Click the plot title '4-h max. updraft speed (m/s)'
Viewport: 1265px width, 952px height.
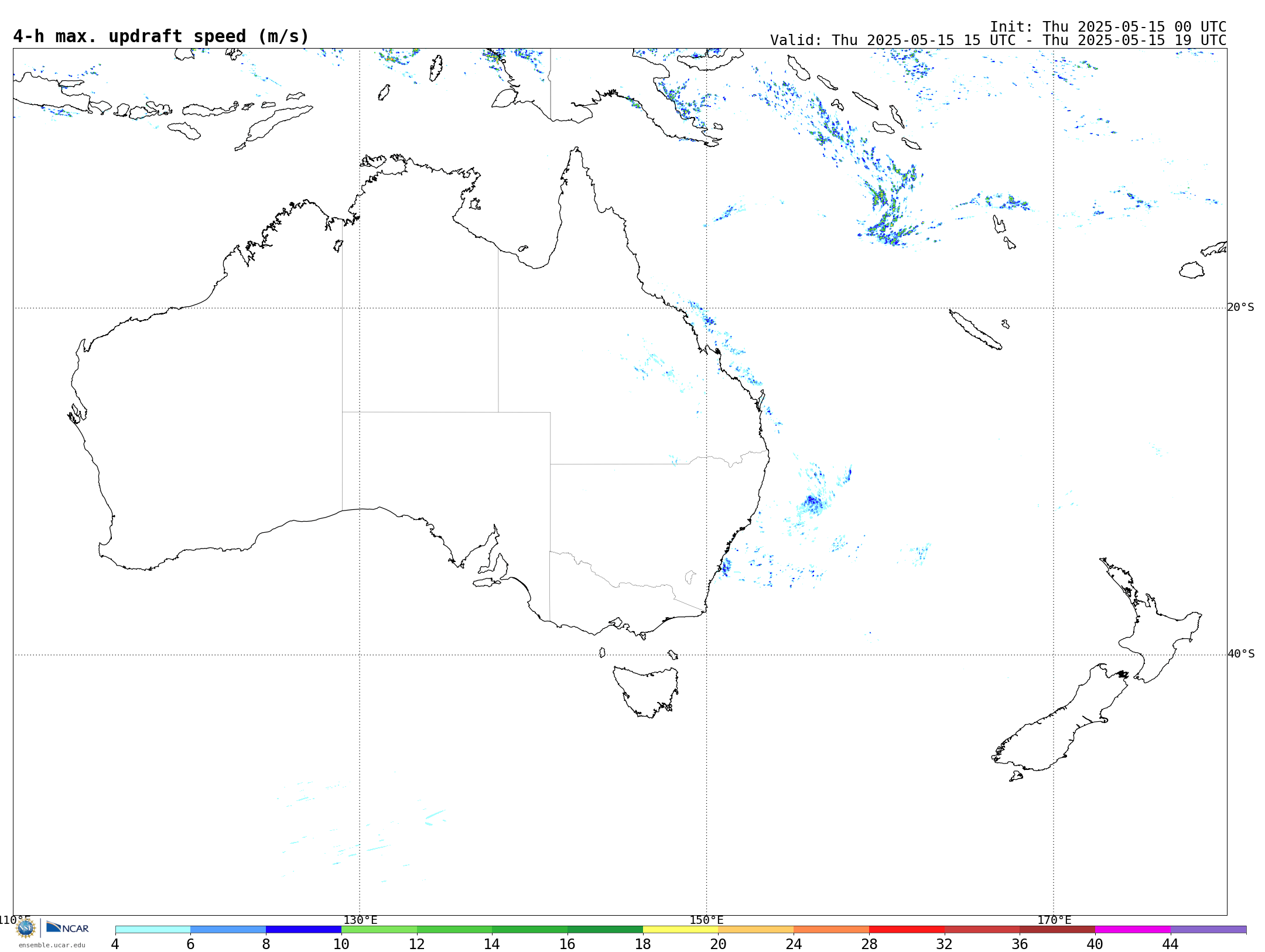161,36
